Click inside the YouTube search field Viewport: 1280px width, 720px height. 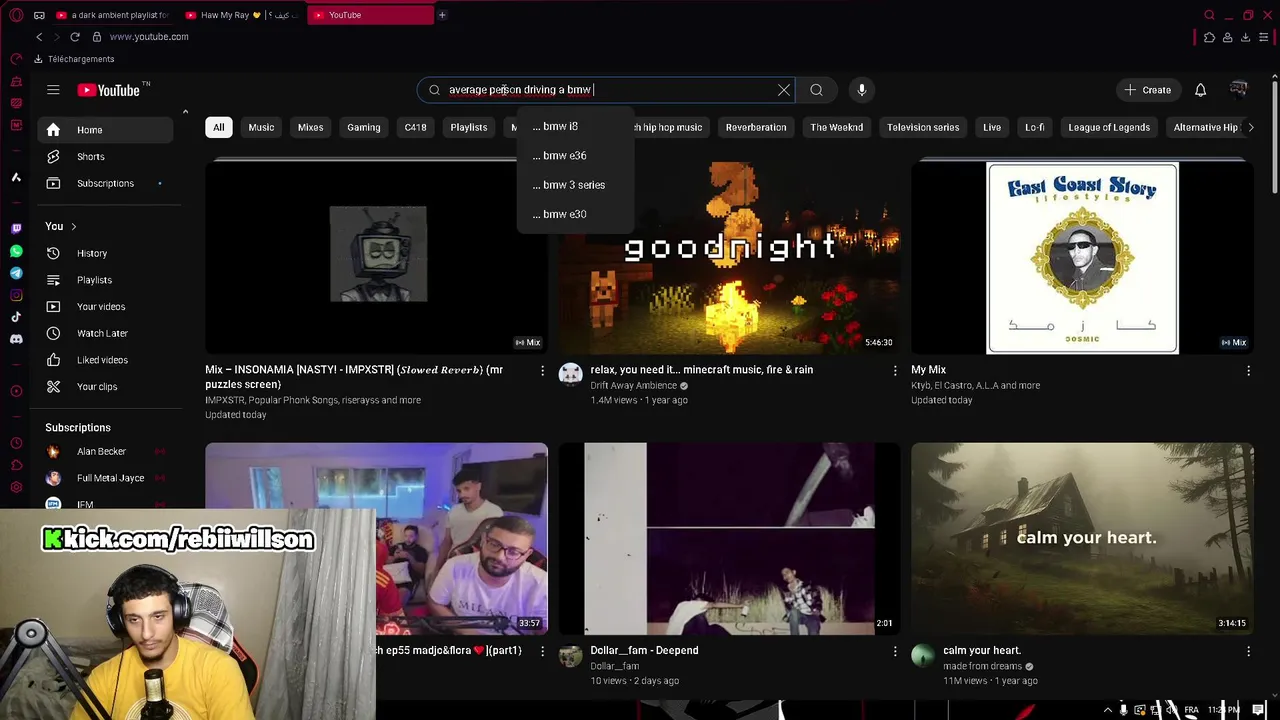606,90
